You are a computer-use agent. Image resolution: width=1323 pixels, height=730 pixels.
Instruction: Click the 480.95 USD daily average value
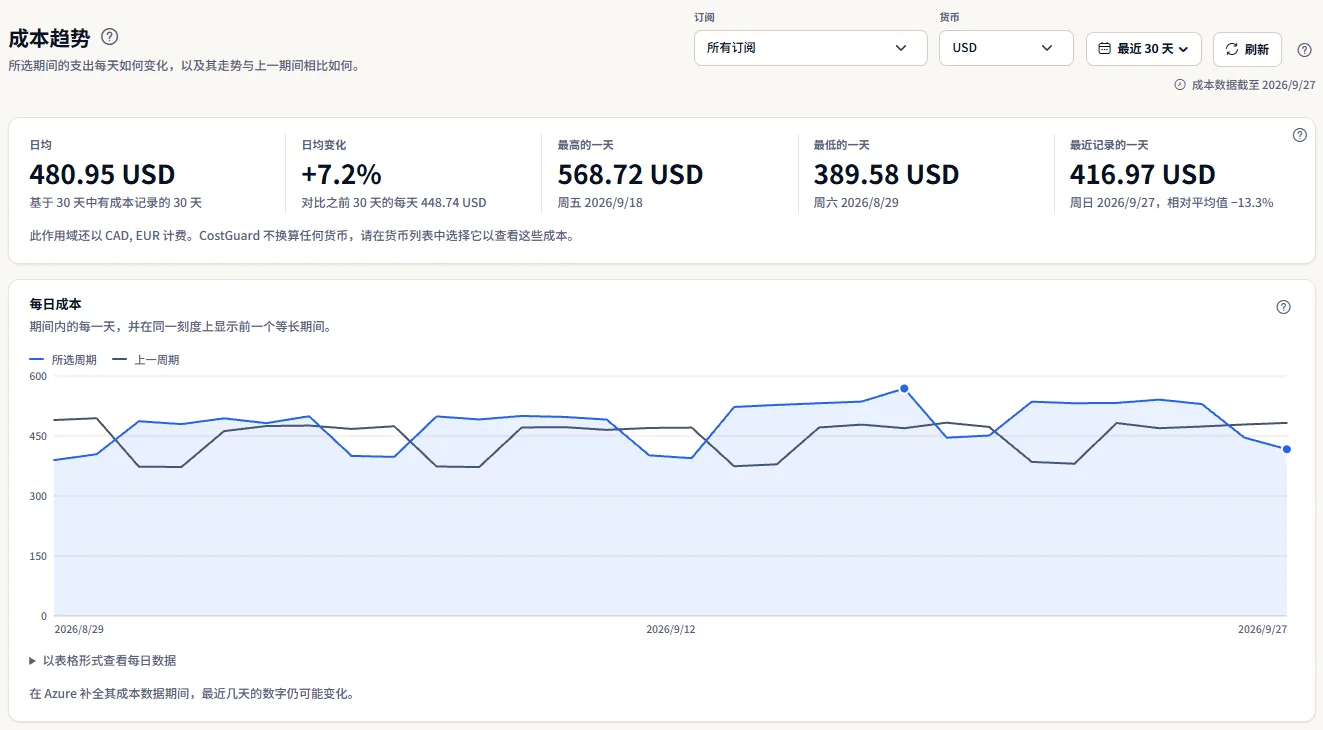(x=102, y=175)
